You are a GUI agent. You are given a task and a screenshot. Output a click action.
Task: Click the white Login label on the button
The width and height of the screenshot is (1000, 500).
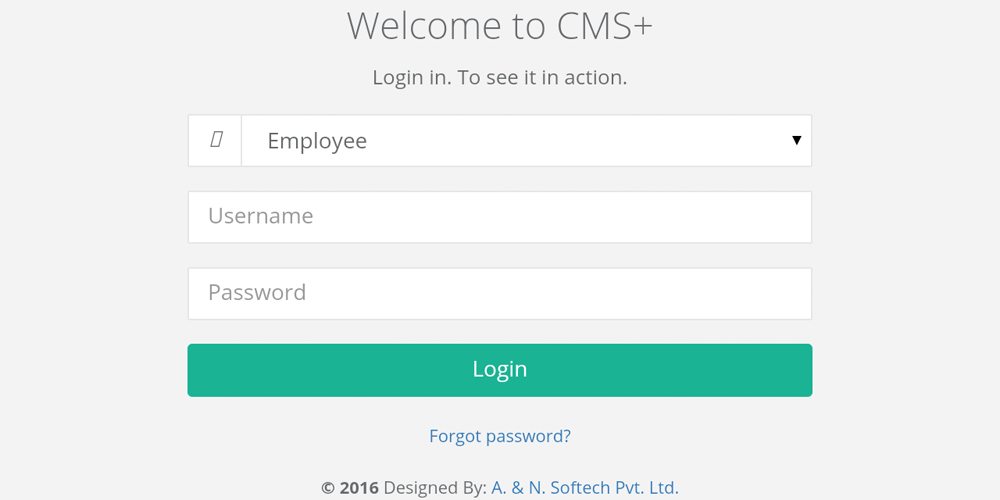(500, 370)
